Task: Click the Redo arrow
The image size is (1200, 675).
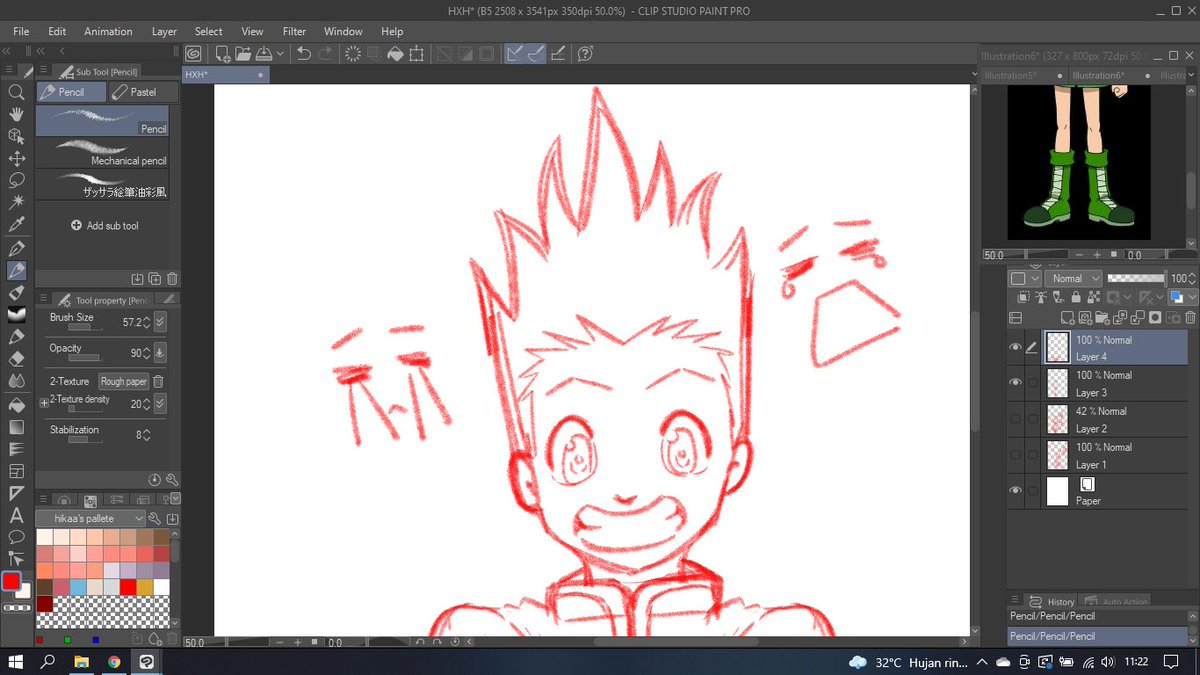Action: pyautogui.click(x=325, y=54)
